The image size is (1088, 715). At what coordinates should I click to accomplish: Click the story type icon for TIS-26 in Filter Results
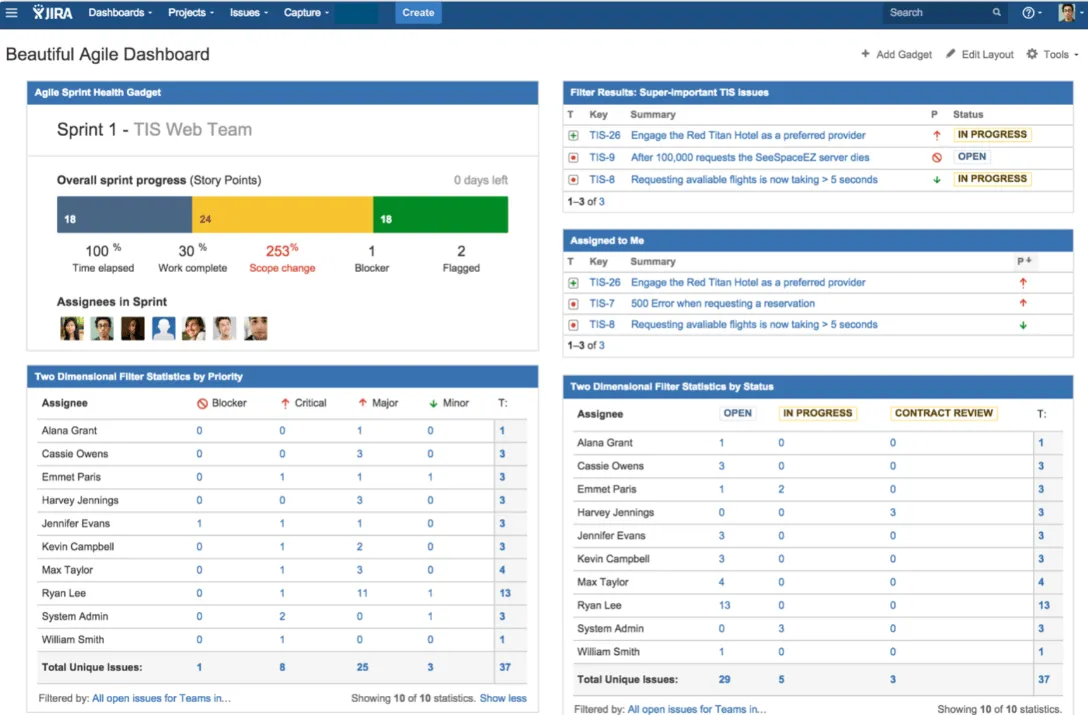click(x=573, y=135)
